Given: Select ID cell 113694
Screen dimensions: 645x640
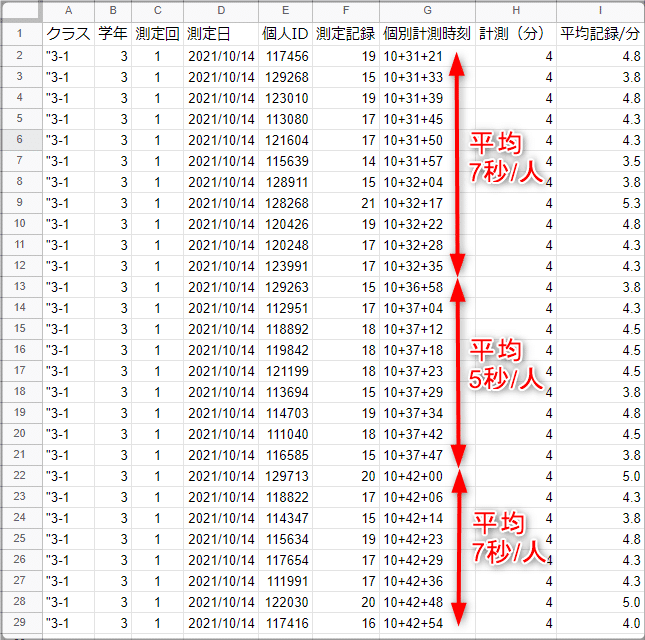Looking at the screenshot, I should point(285,392).
